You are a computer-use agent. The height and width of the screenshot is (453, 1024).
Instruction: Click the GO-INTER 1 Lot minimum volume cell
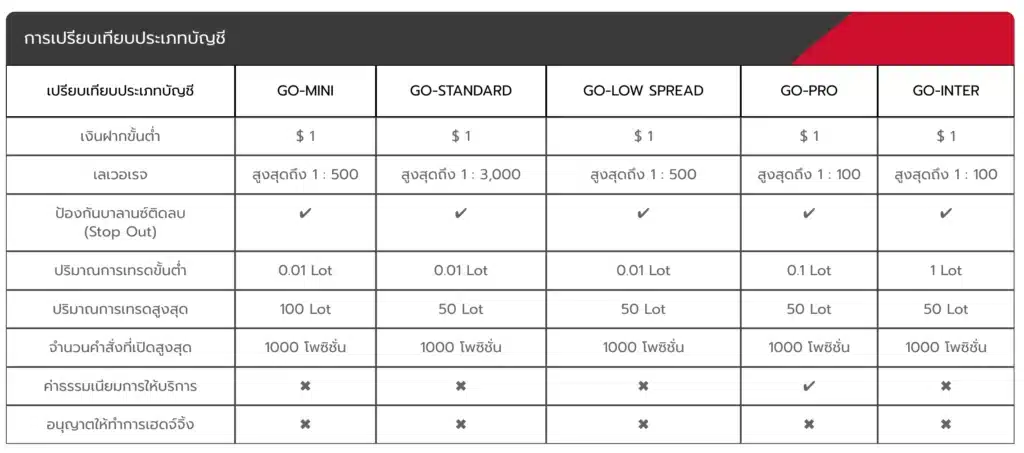coord(946,270)
